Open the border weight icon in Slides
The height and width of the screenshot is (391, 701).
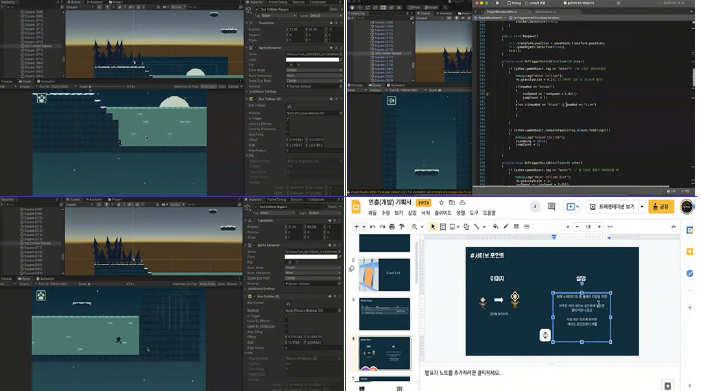click(516, 227)
